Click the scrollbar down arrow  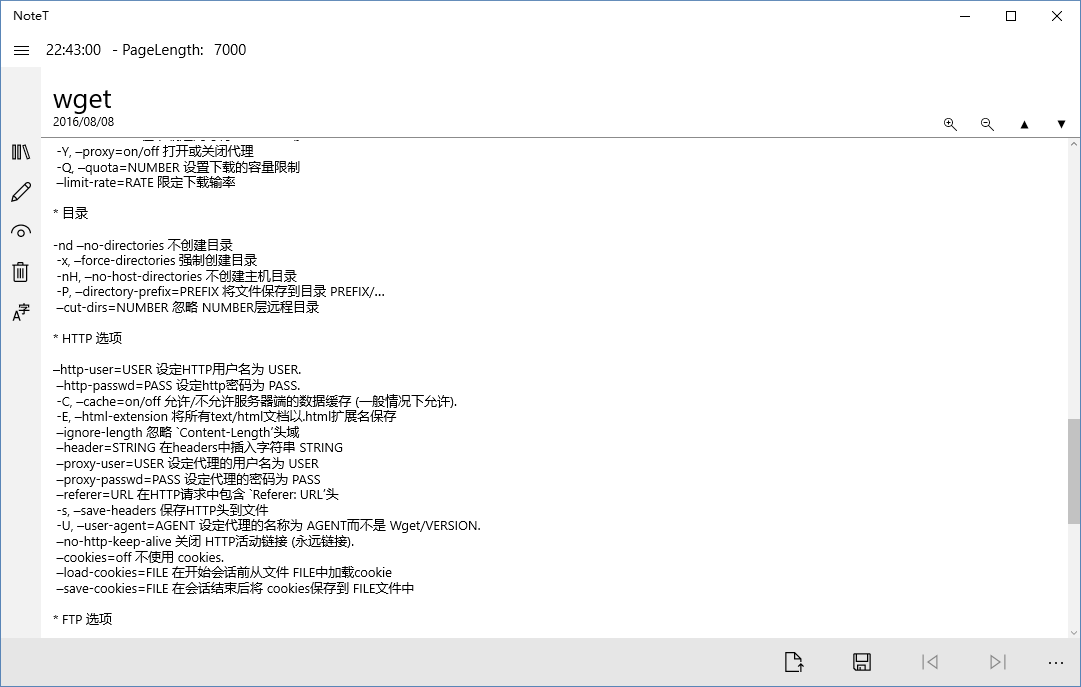(1074, 633)
